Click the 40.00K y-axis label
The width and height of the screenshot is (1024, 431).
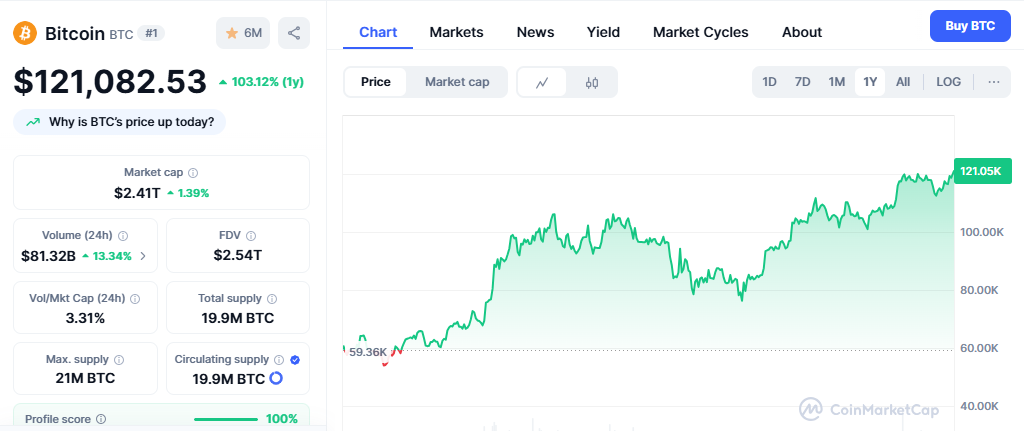[979, 406]
